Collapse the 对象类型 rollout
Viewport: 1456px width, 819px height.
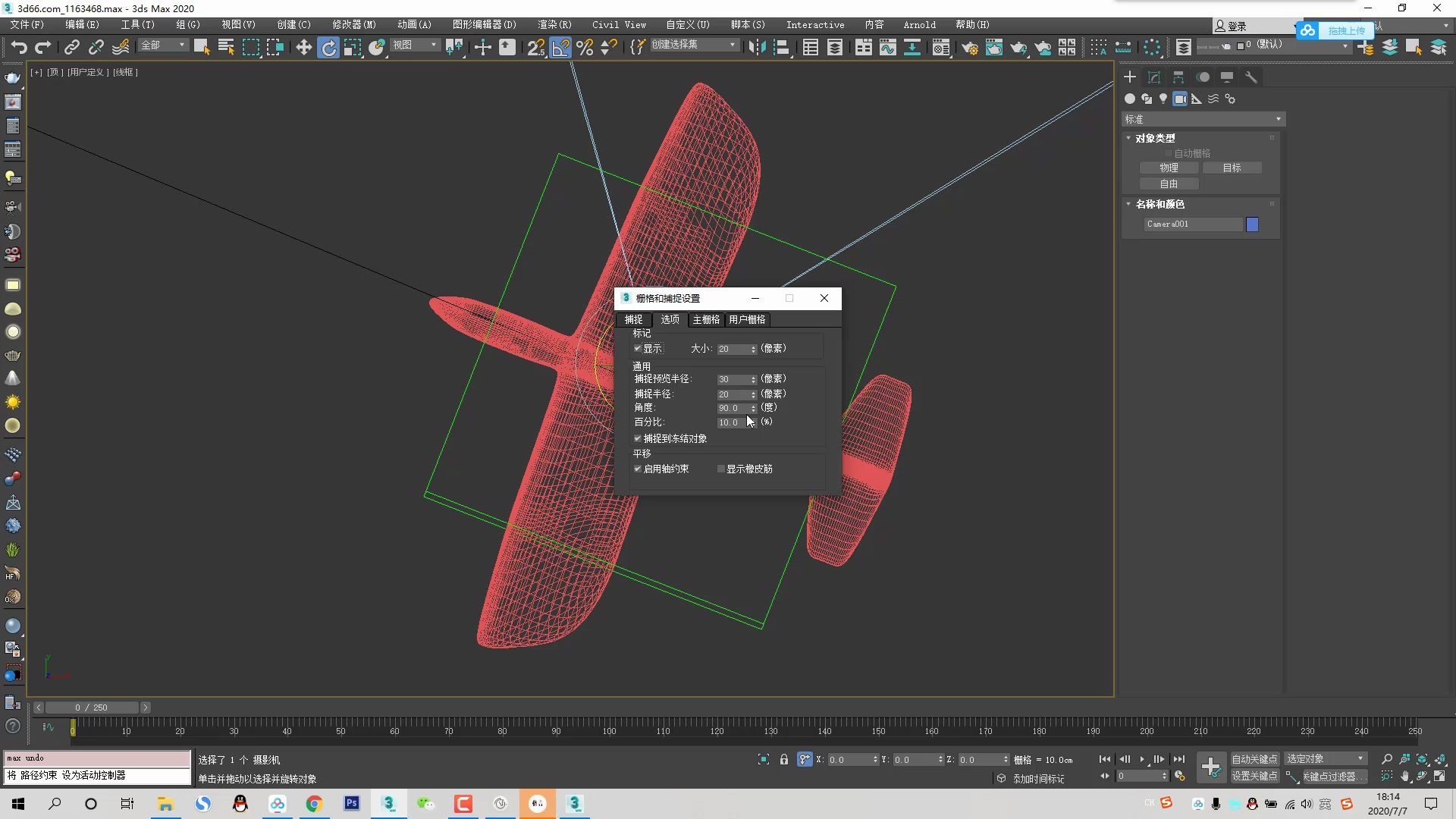pos(1155,138)
